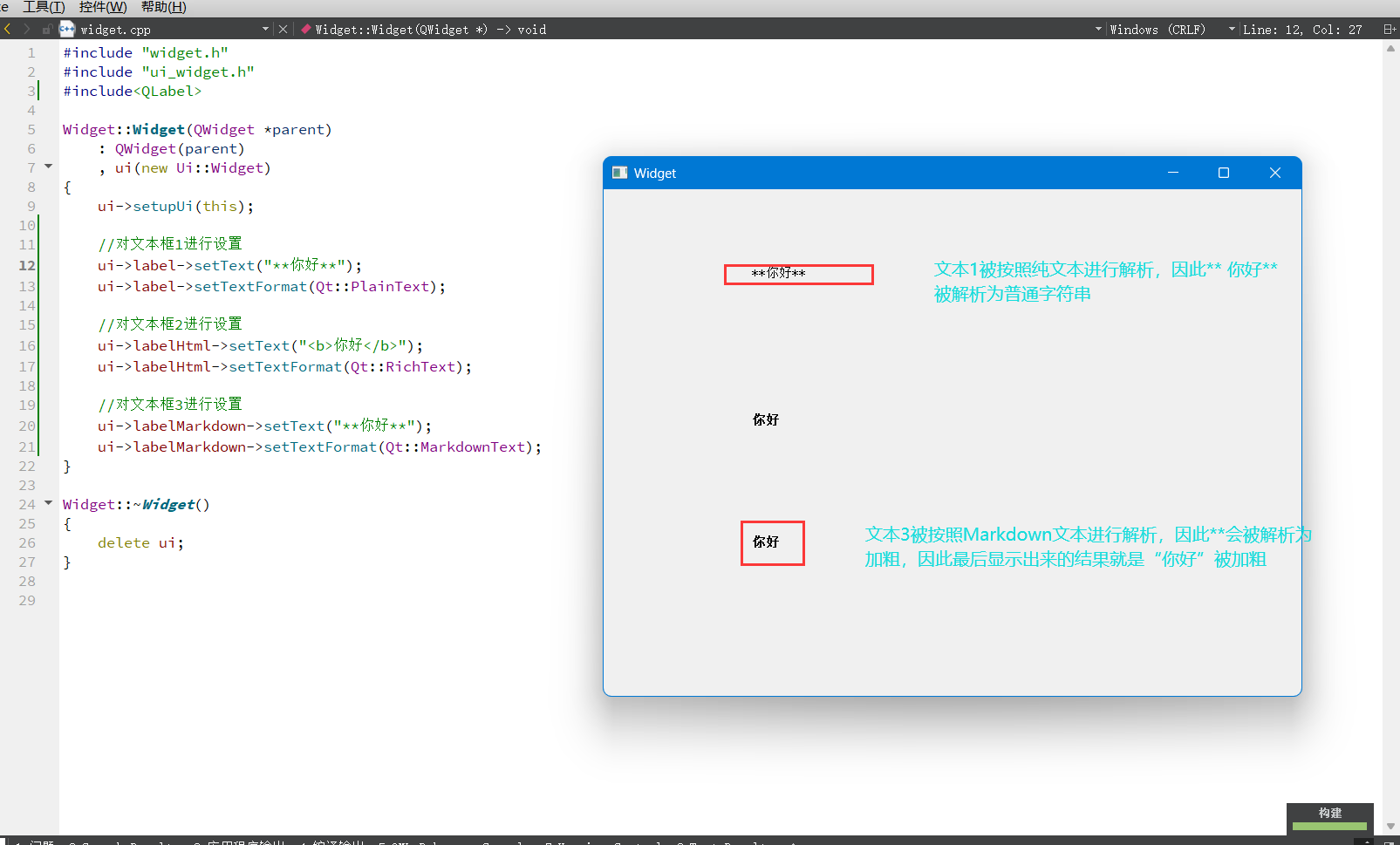
Task: Click the Markdown bold 你好 label in Widget window
Action: tap(766, 542)
